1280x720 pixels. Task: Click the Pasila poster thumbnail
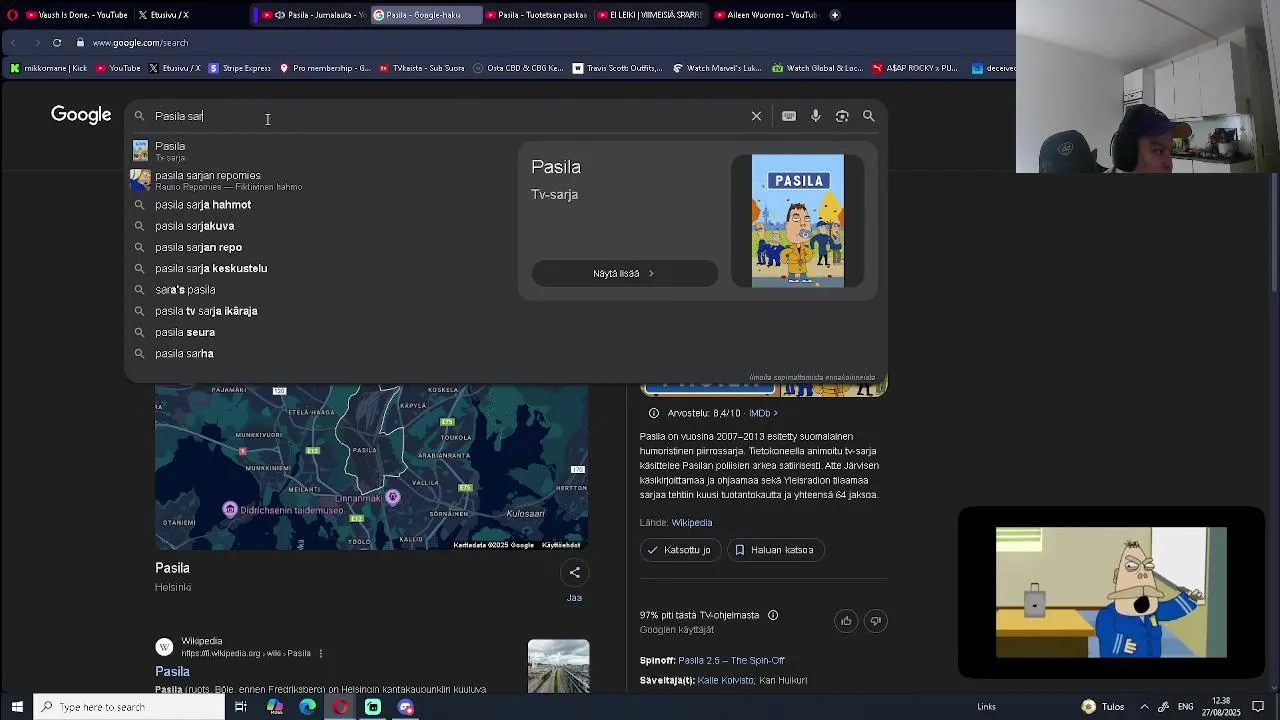[x=798, y=221]
